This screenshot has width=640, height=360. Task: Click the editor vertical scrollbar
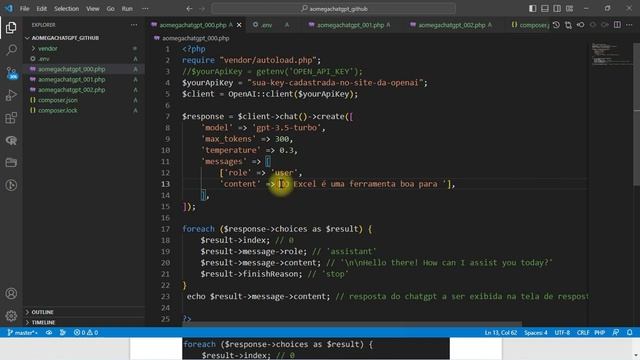pyautogui.click(x=636, y=114)
